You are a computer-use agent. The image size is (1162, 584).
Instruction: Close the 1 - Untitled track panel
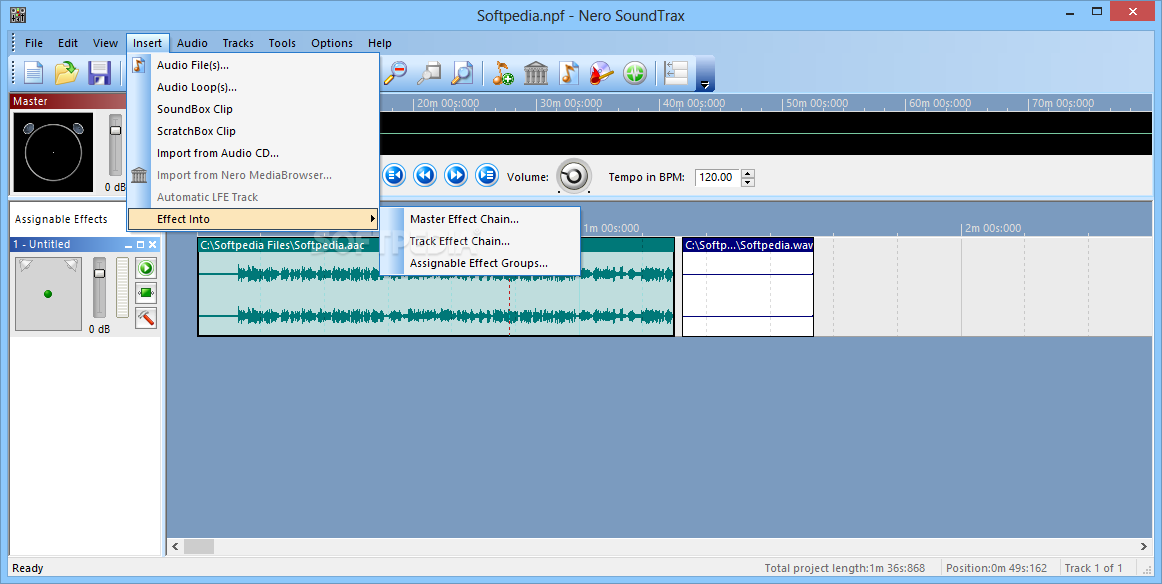point(153,245)
